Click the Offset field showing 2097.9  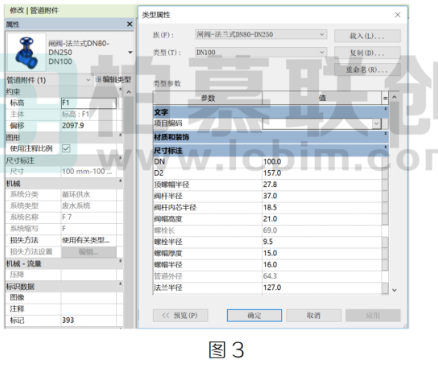pyautogui.click(x=89, y=126)
